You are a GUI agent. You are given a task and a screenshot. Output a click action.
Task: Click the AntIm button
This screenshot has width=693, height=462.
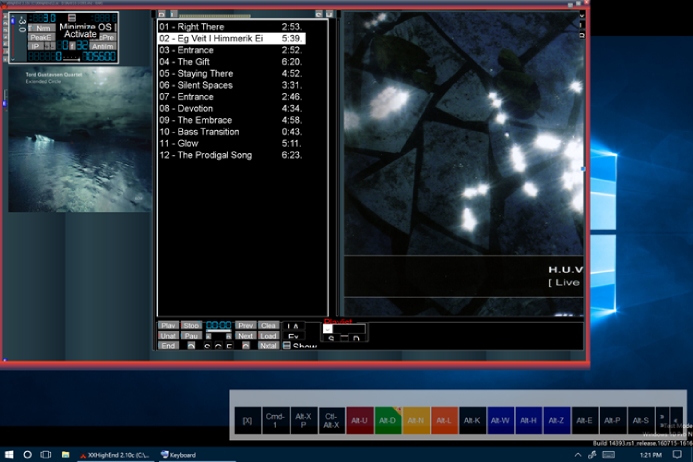[103, 46]
